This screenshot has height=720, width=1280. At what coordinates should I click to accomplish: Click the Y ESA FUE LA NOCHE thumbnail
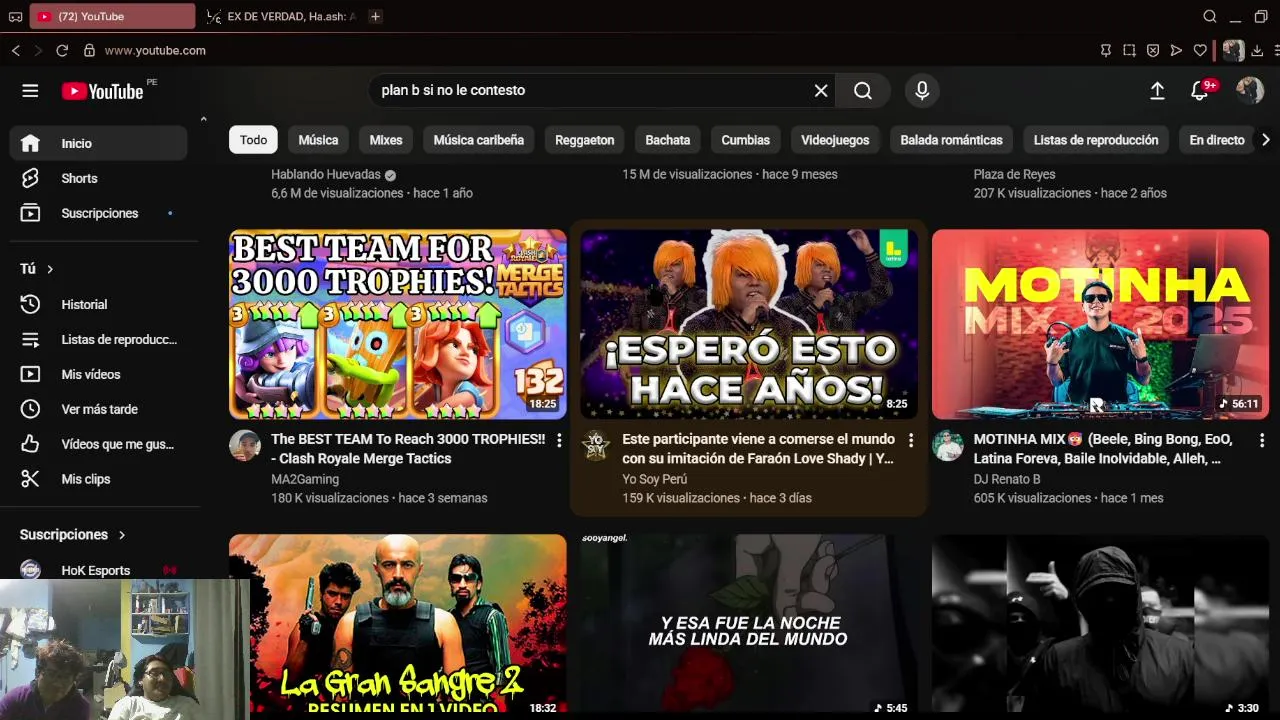(749, 625)
